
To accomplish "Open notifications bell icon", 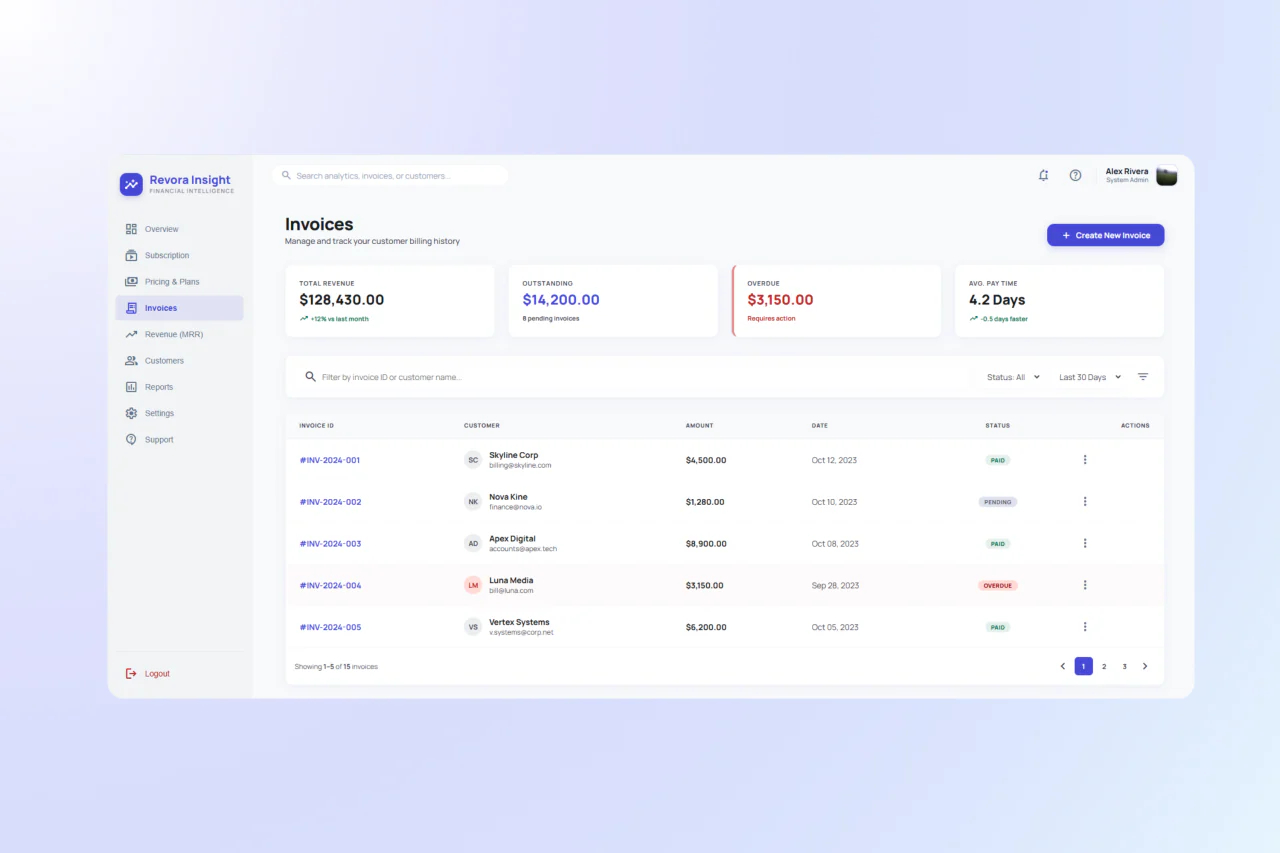I will click(x=1043, y=175).
